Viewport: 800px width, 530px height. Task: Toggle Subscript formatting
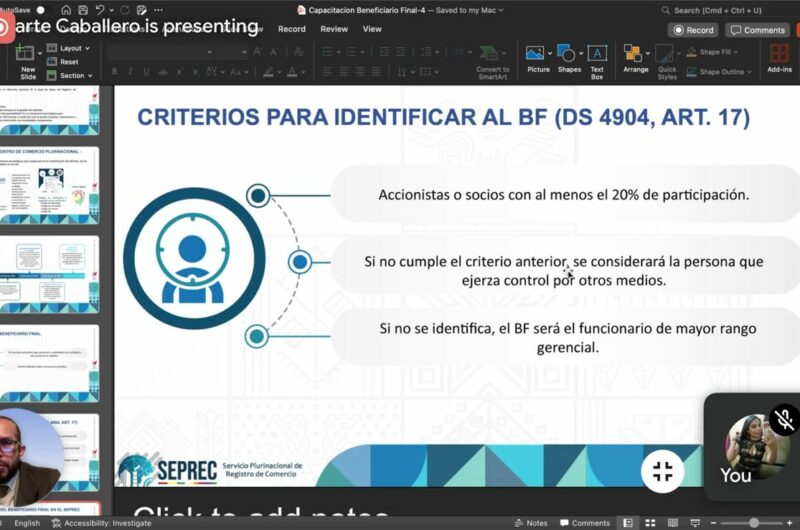click(x=195, y=72)
